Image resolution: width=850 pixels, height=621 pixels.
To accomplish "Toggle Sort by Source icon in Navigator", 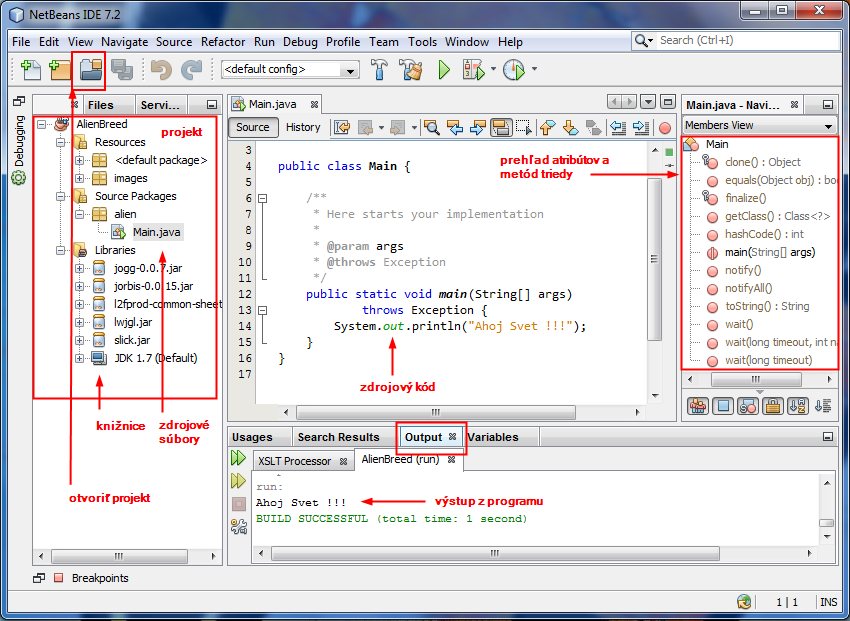I will [x=823, y=406].
